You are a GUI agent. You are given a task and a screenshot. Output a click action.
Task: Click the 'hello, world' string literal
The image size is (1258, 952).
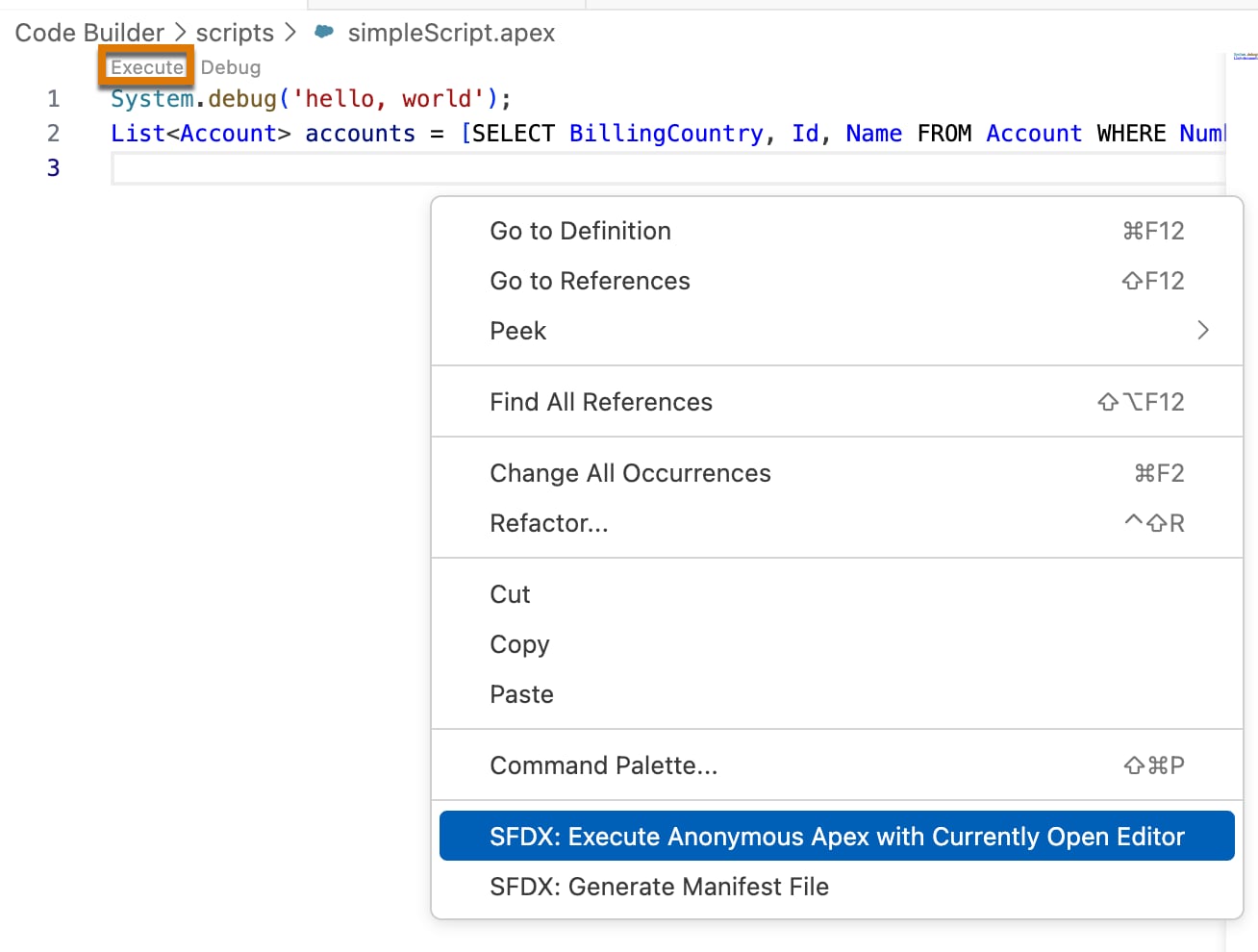[x=389, y=98]
